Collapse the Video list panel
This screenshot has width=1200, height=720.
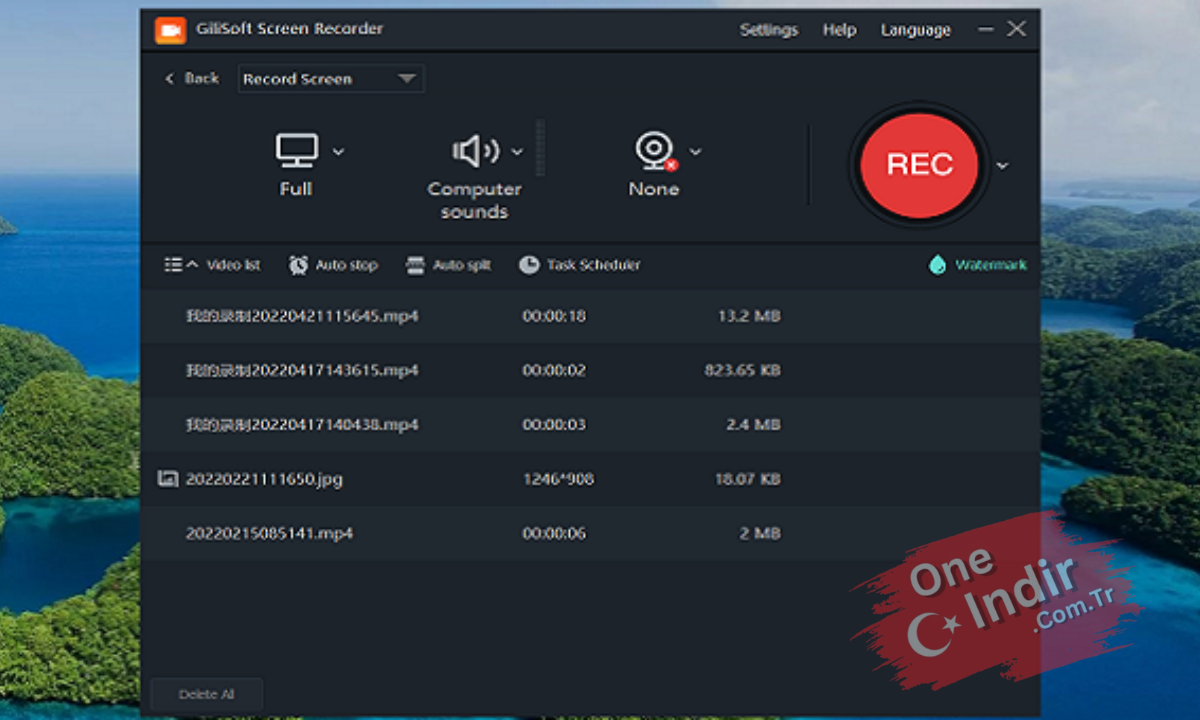tap(211, 265)
